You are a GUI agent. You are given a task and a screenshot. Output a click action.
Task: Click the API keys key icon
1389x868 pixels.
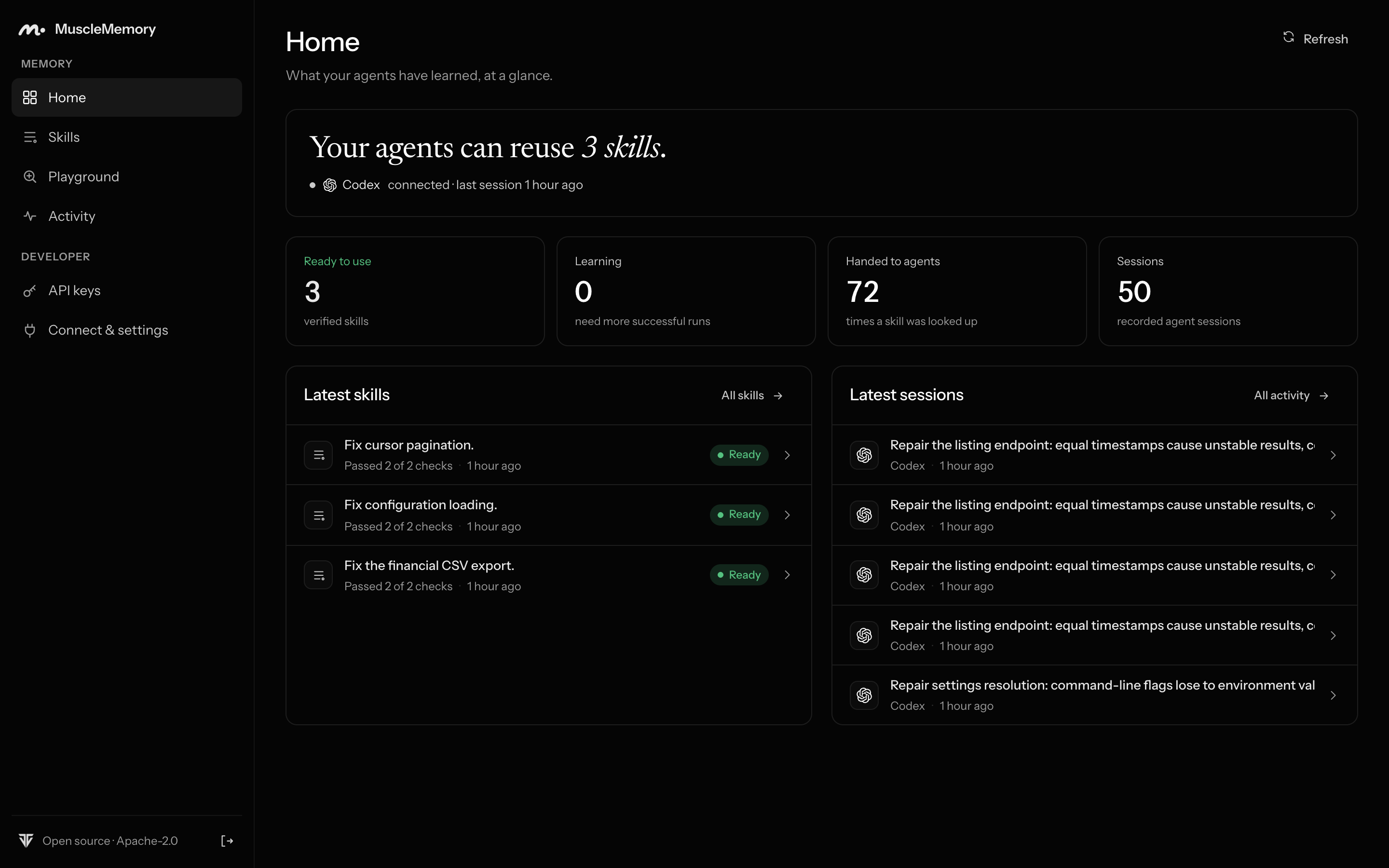[30, 291]
